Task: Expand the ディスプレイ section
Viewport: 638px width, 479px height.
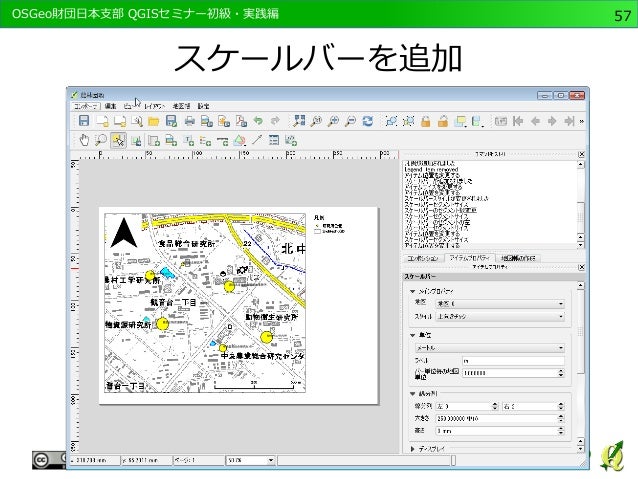Action: [x=414, y=449]
